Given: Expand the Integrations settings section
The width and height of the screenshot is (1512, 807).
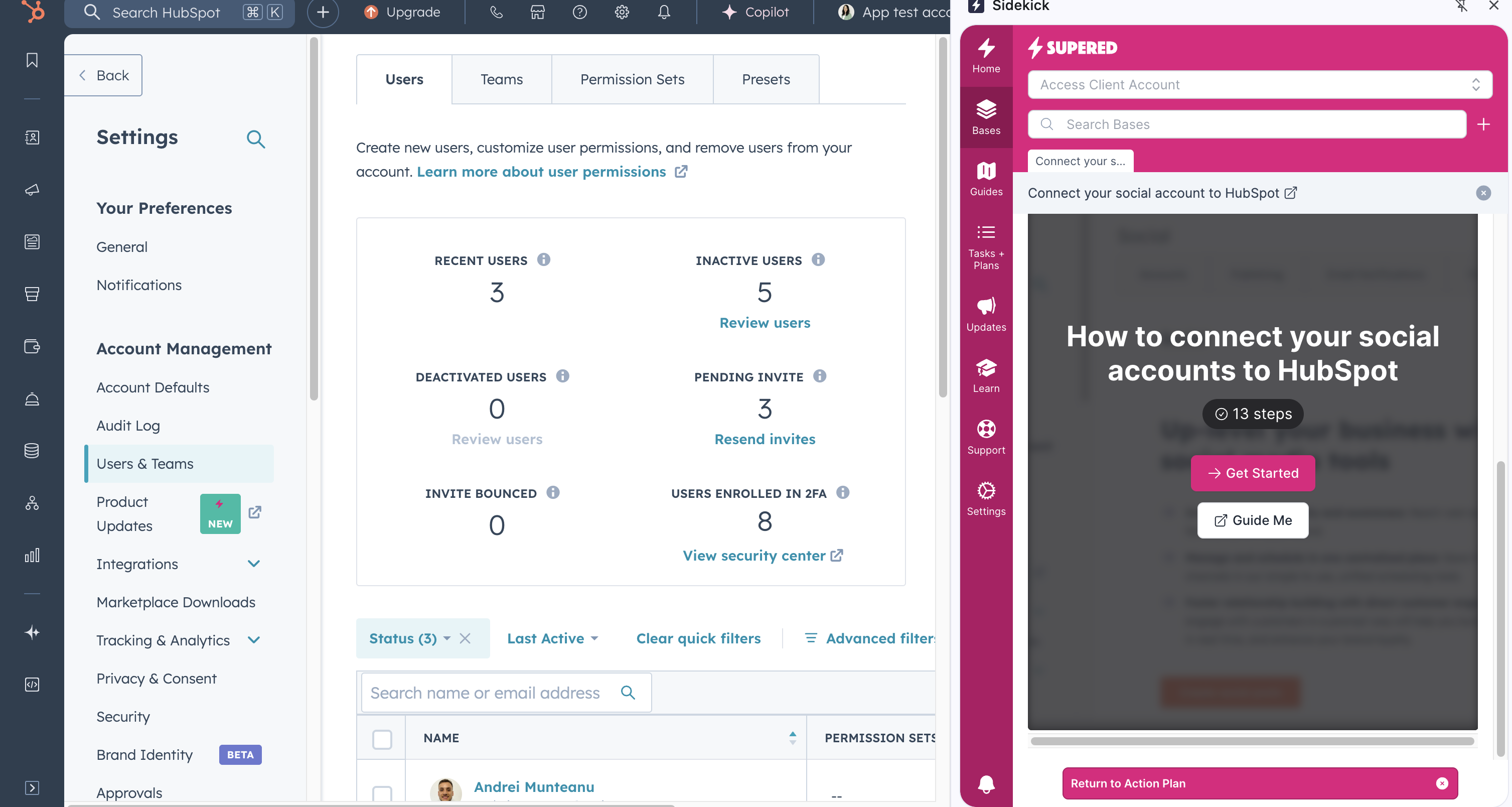Looking at the screenshot, I should pyautogui.click(x=253, y=563).
